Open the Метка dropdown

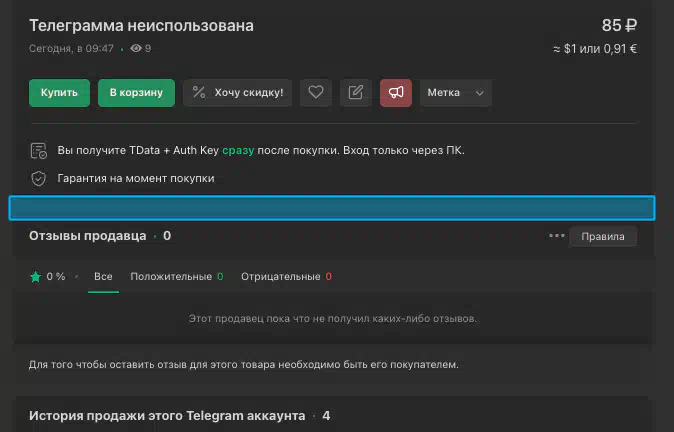click(456, 93)
